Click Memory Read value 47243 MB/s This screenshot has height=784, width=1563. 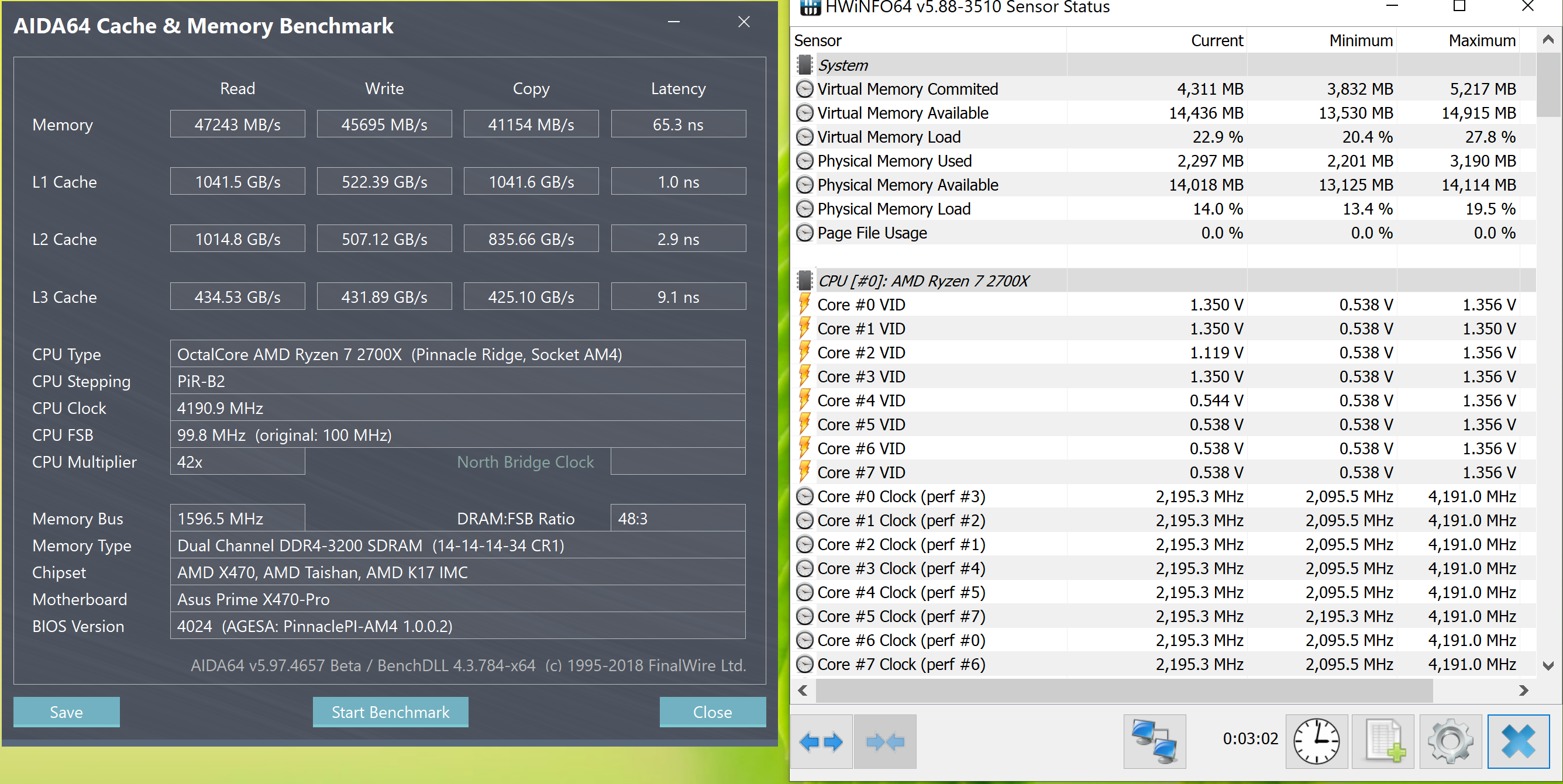coord(237,125)
